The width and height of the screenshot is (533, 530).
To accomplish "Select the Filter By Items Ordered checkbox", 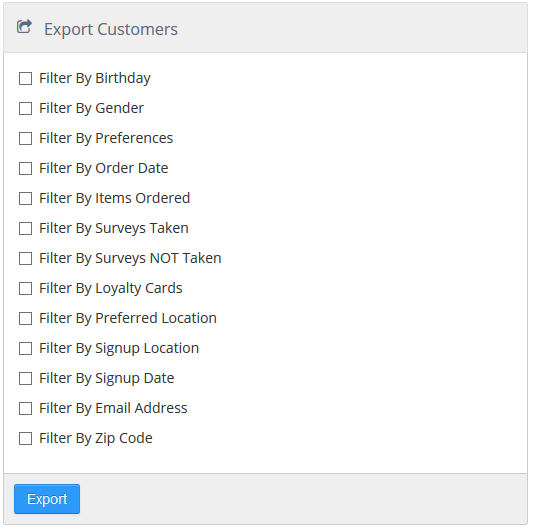I will (25, 199).
